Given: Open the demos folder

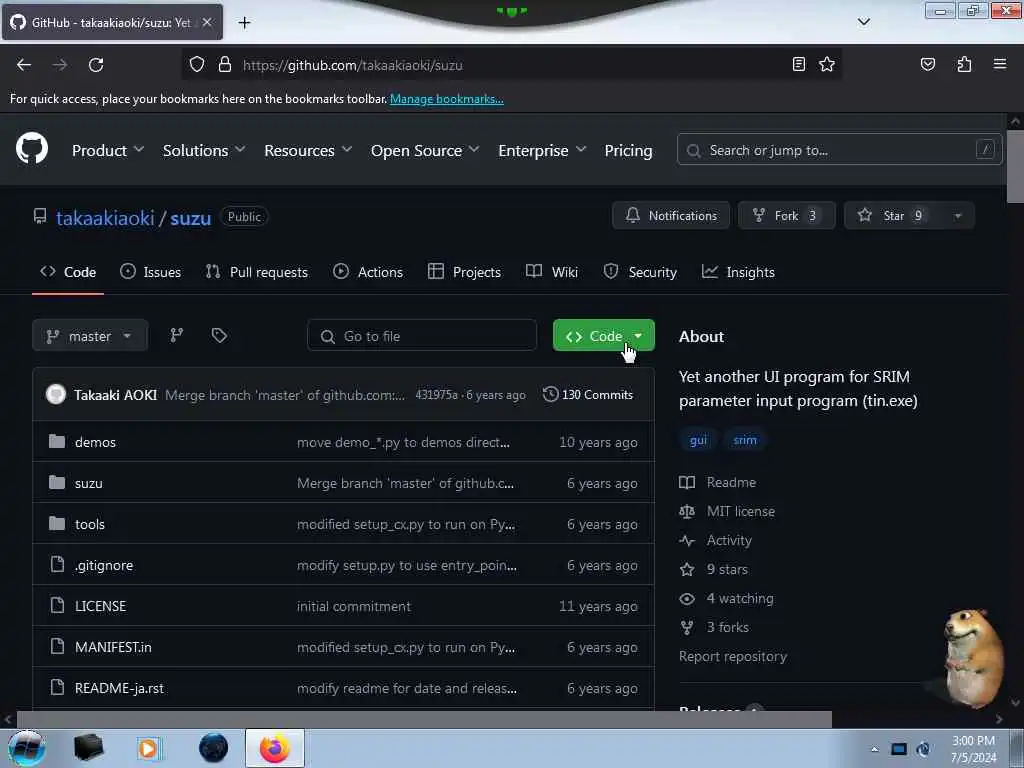Looking at the screenshot, I should point(95,442).
